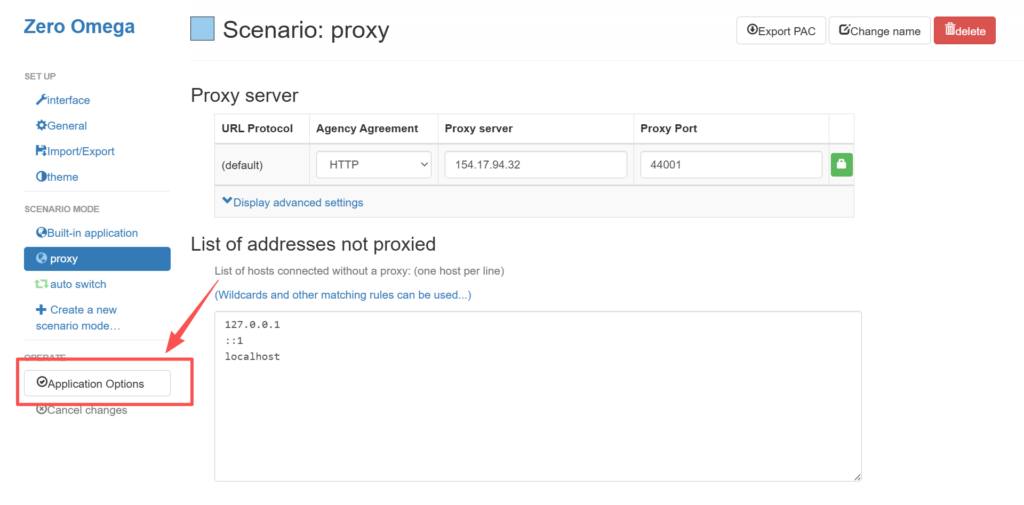Open General settings in sidebar

tap(62, 126)
